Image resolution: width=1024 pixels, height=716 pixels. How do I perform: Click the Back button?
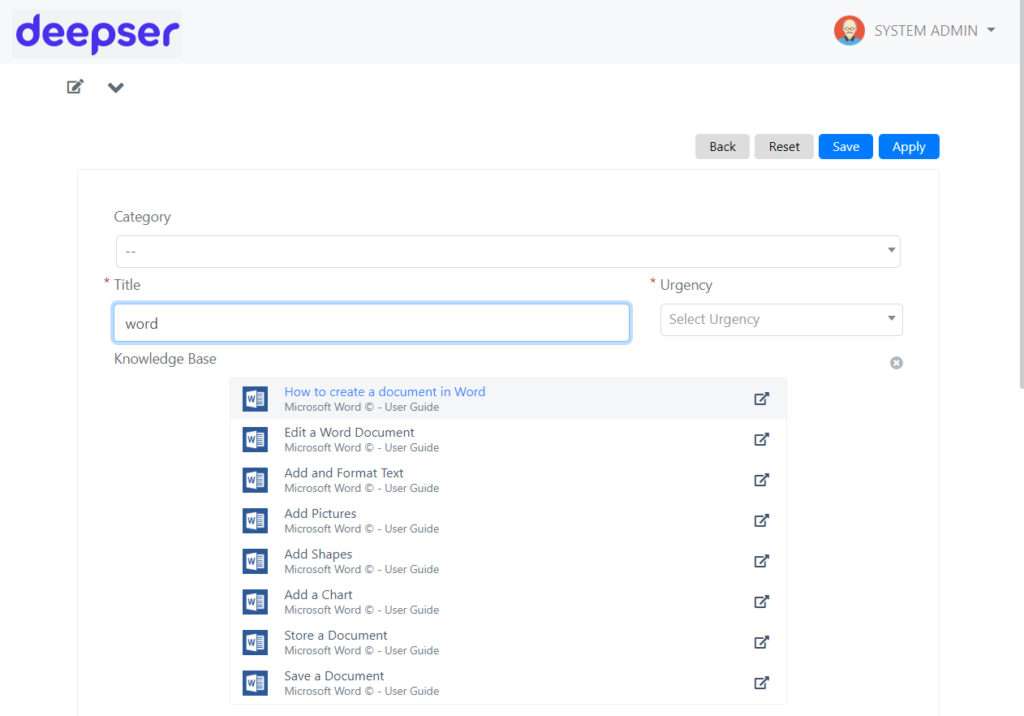(x=722, y=146)
